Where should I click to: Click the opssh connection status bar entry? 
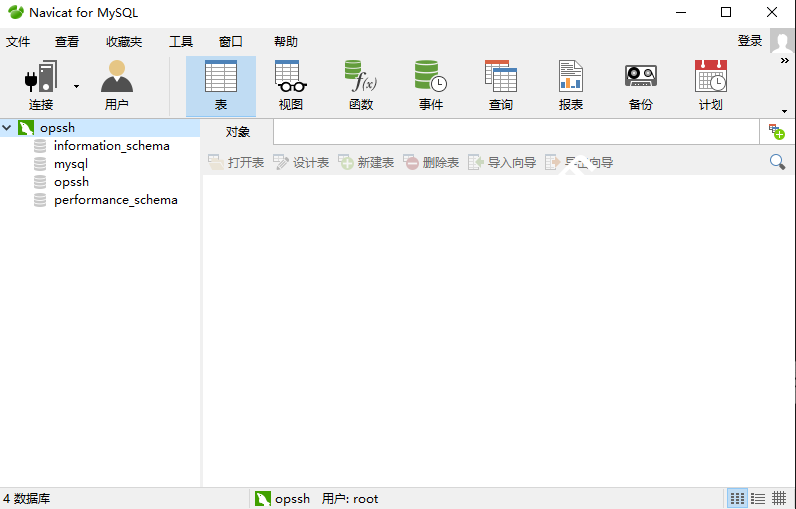tap(282, 499)
